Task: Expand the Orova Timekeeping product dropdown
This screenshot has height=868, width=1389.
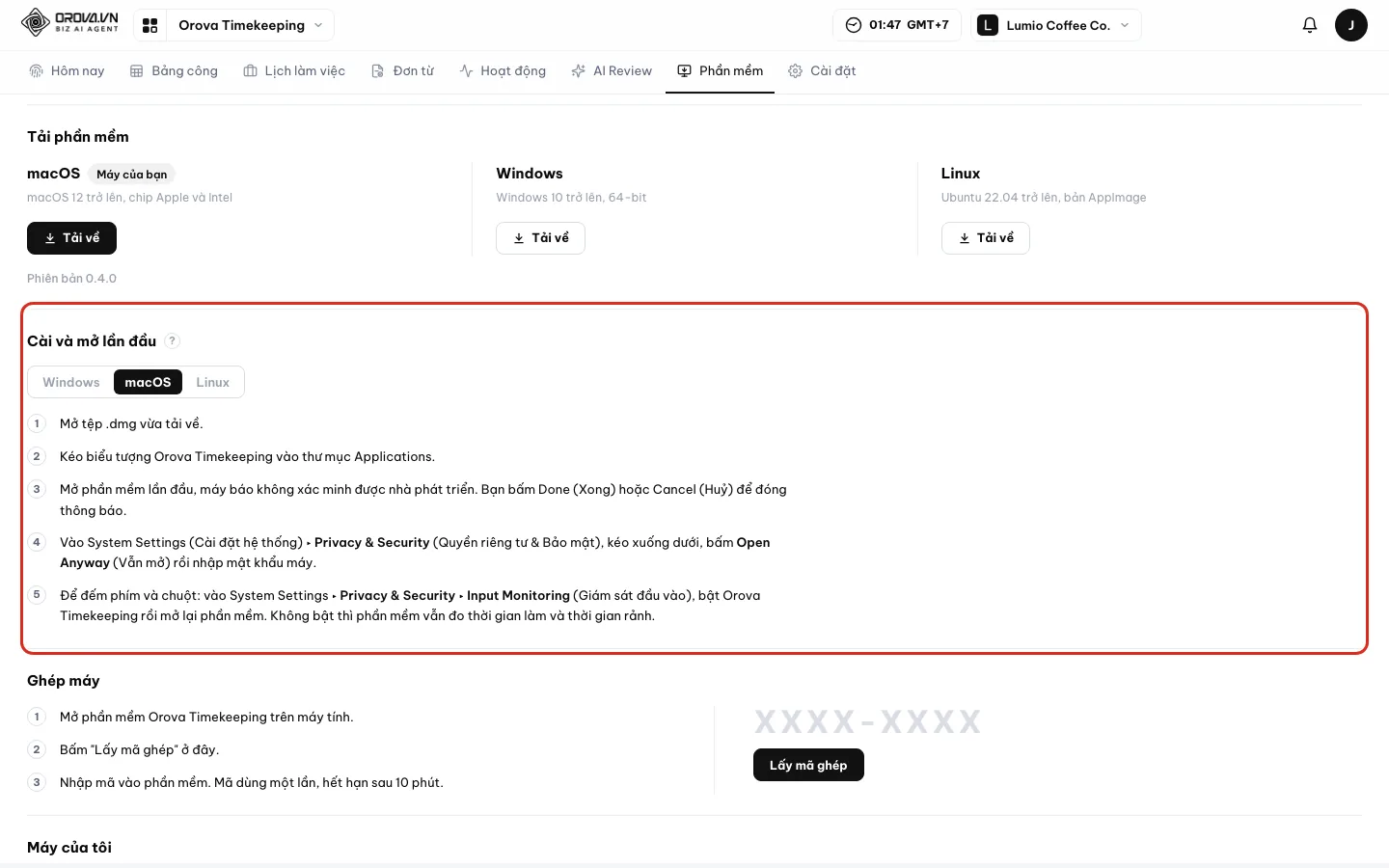Action: coord(250,25)
